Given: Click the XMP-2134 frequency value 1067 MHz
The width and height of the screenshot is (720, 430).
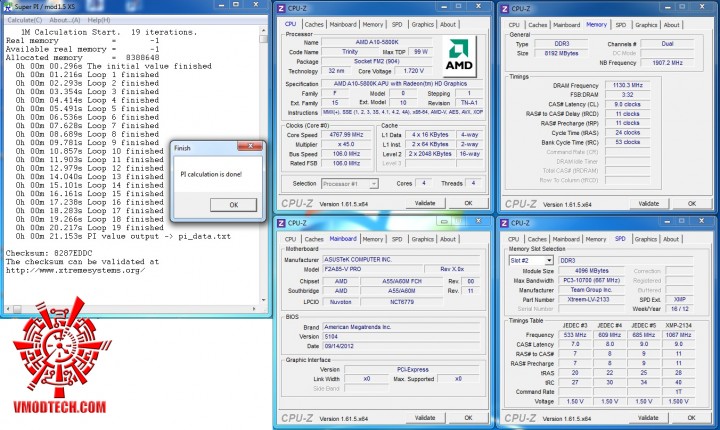Looking at the screenshot, I should click(x=679, y=335).
